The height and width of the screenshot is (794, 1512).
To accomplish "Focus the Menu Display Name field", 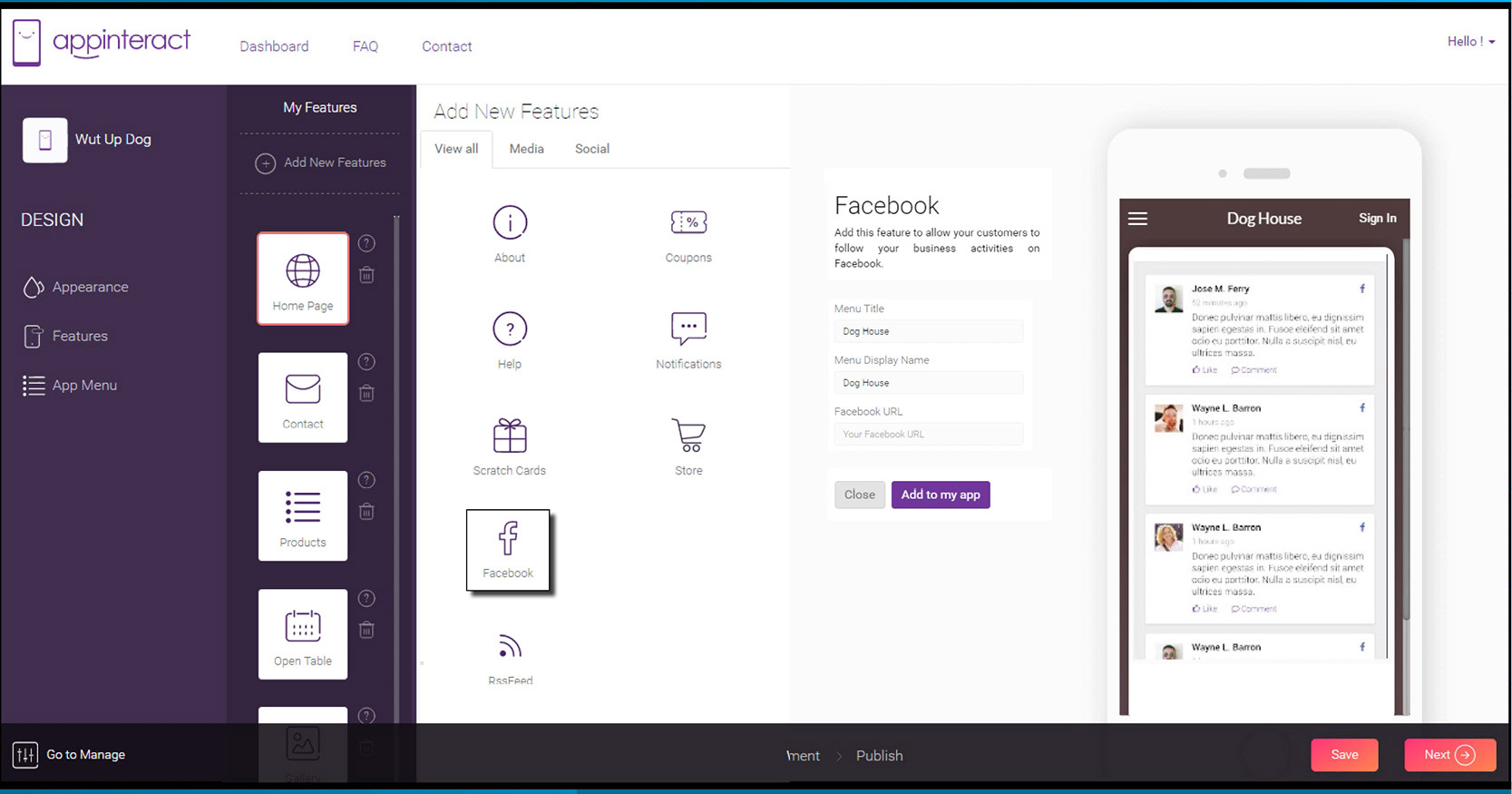I will [x=929, y=383].
